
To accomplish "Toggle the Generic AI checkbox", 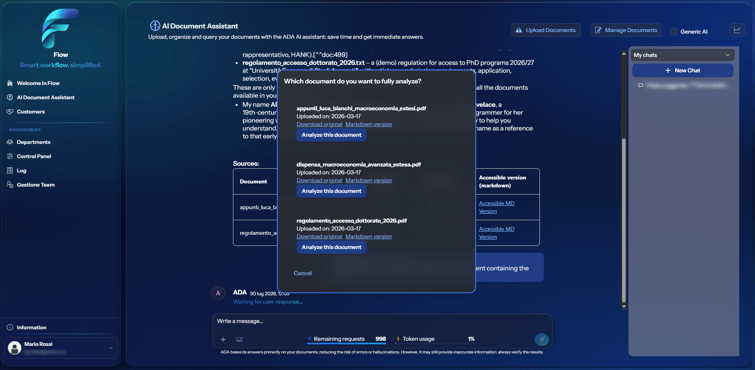I will [674, 32].
